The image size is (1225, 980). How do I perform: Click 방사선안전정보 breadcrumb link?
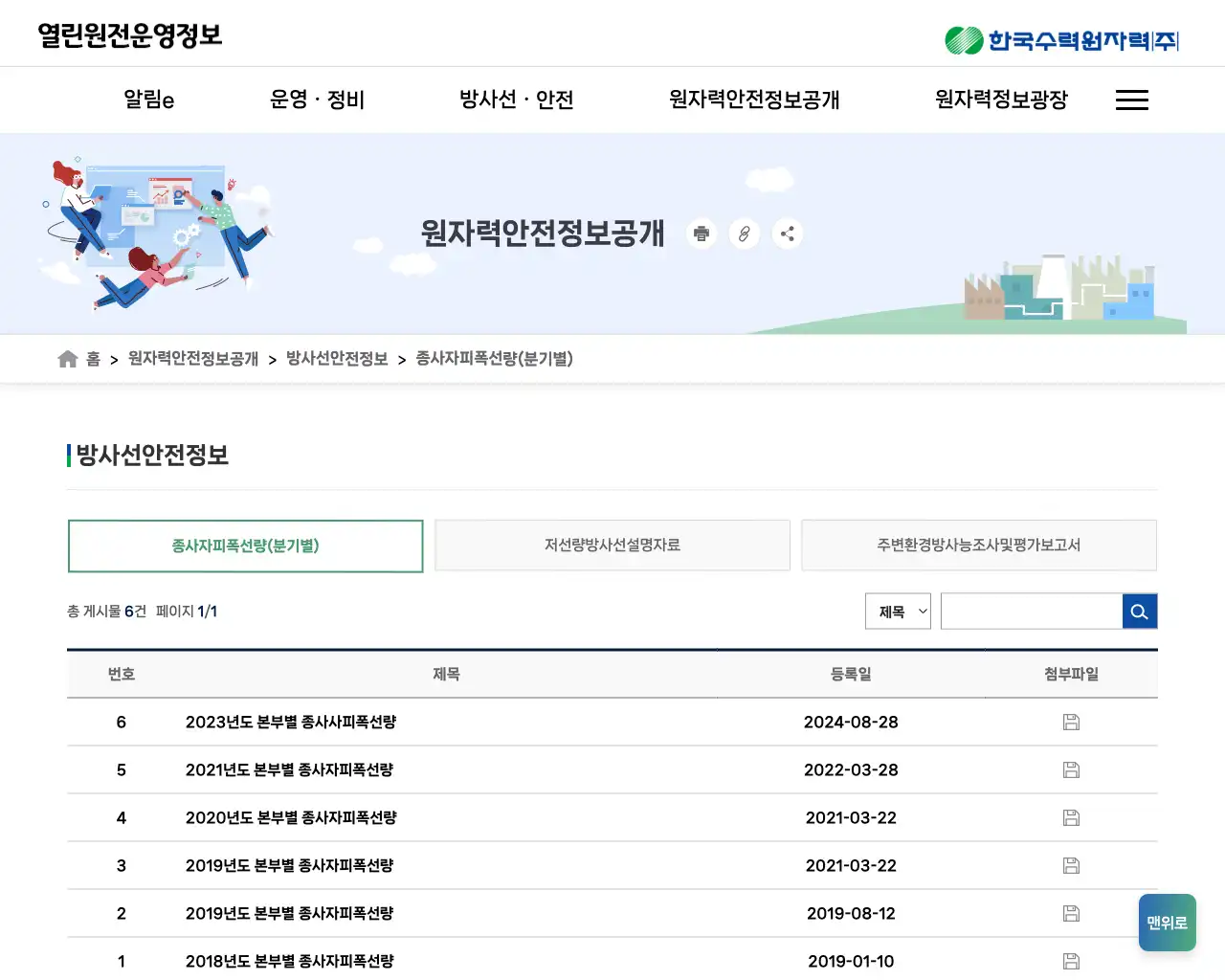(x=337, y=359)
